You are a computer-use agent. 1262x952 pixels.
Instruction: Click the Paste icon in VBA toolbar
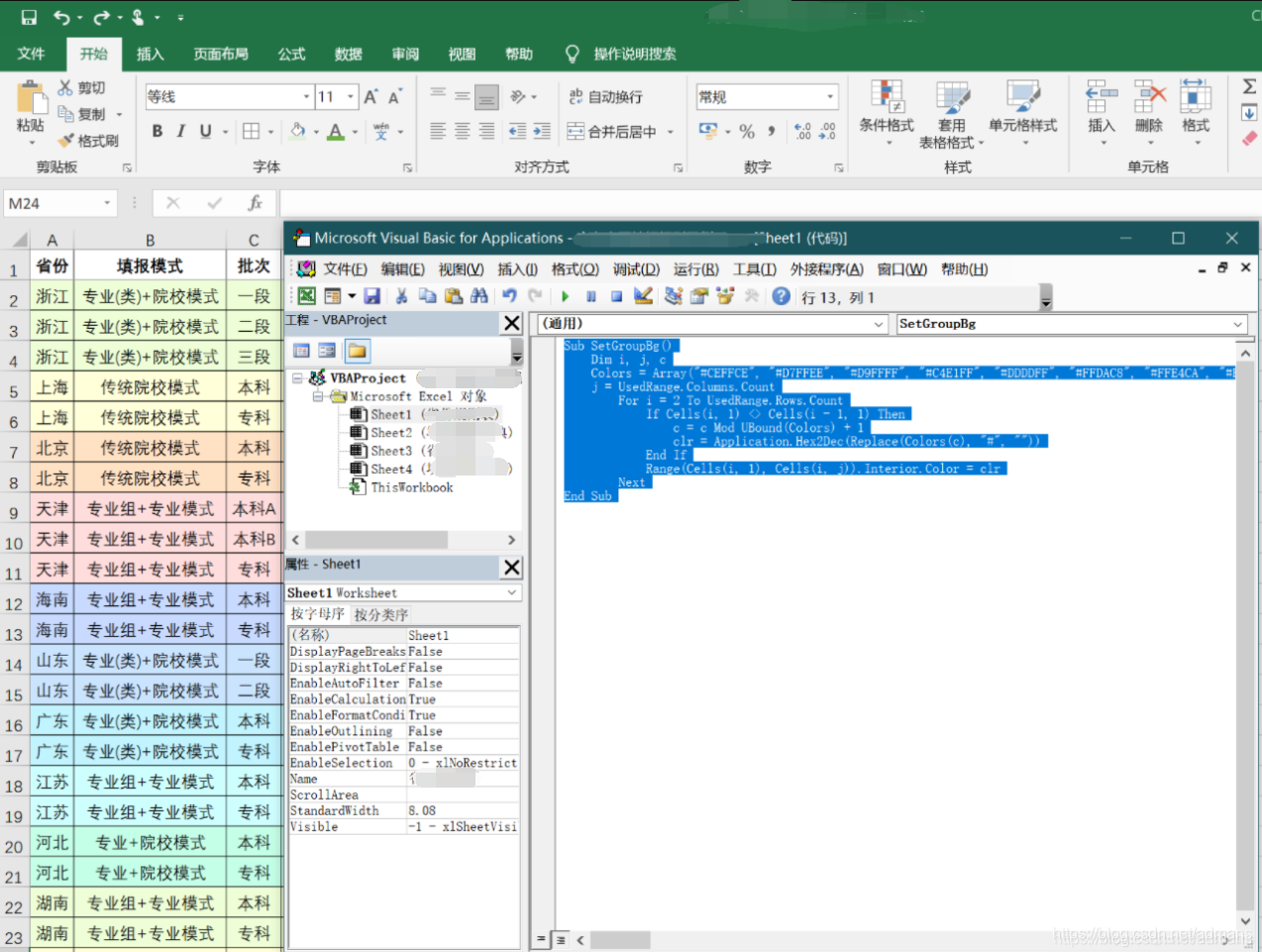[453, 296]
